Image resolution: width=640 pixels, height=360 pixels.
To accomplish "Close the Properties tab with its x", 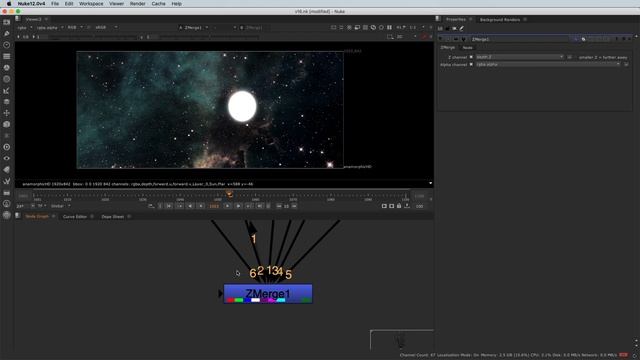I will coord(471,20).
